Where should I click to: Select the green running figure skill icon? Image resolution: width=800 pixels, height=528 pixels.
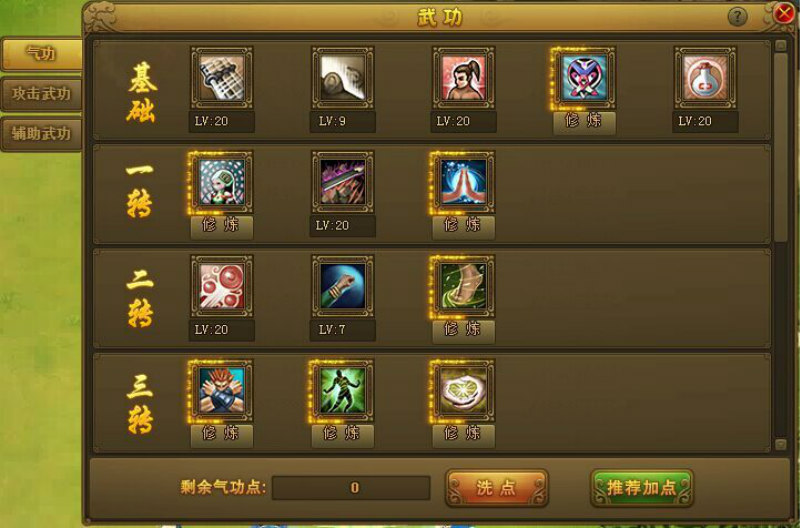pos(342,391)
